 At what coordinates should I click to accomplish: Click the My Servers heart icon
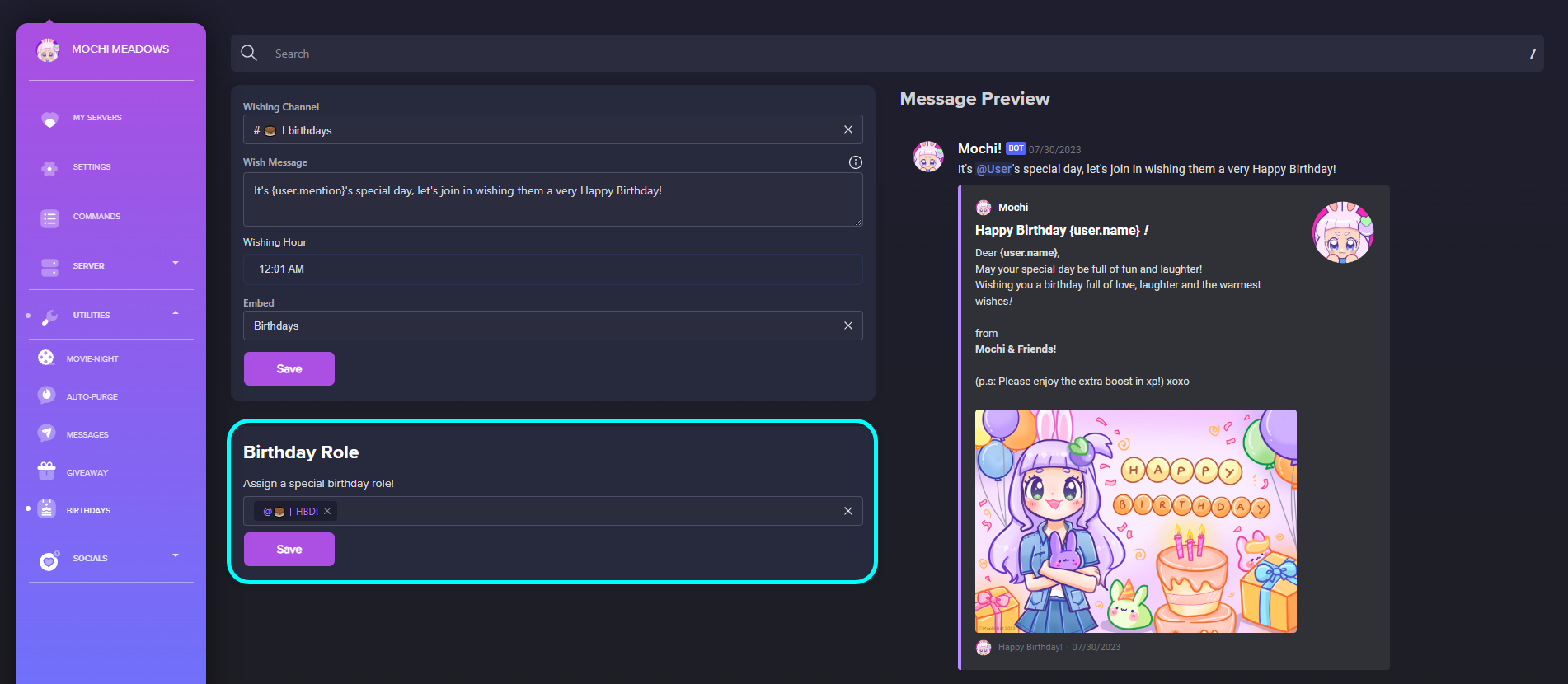pyautogui.click(x=49, y=119)
